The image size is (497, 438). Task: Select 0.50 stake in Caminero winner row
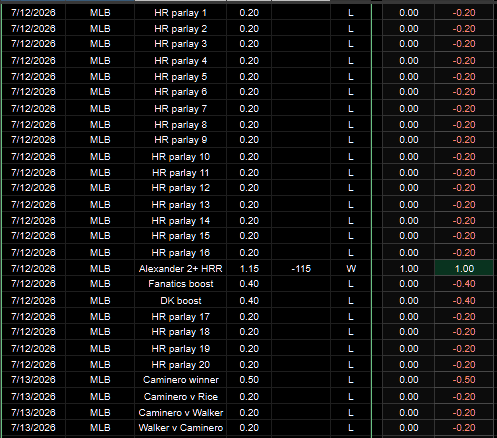[x=249, y=380]
